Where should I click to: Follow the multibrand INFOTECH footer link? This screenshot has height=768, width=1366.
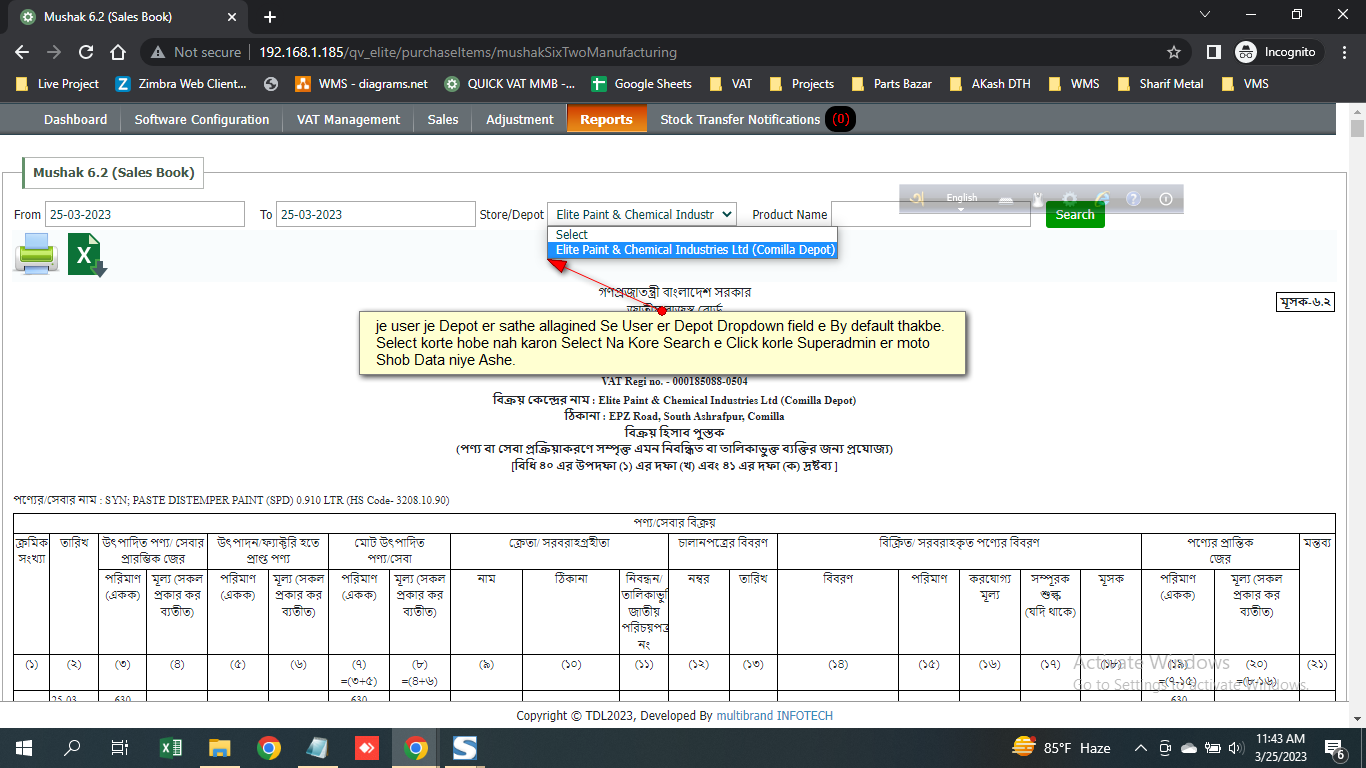click(x=774, y=716)
